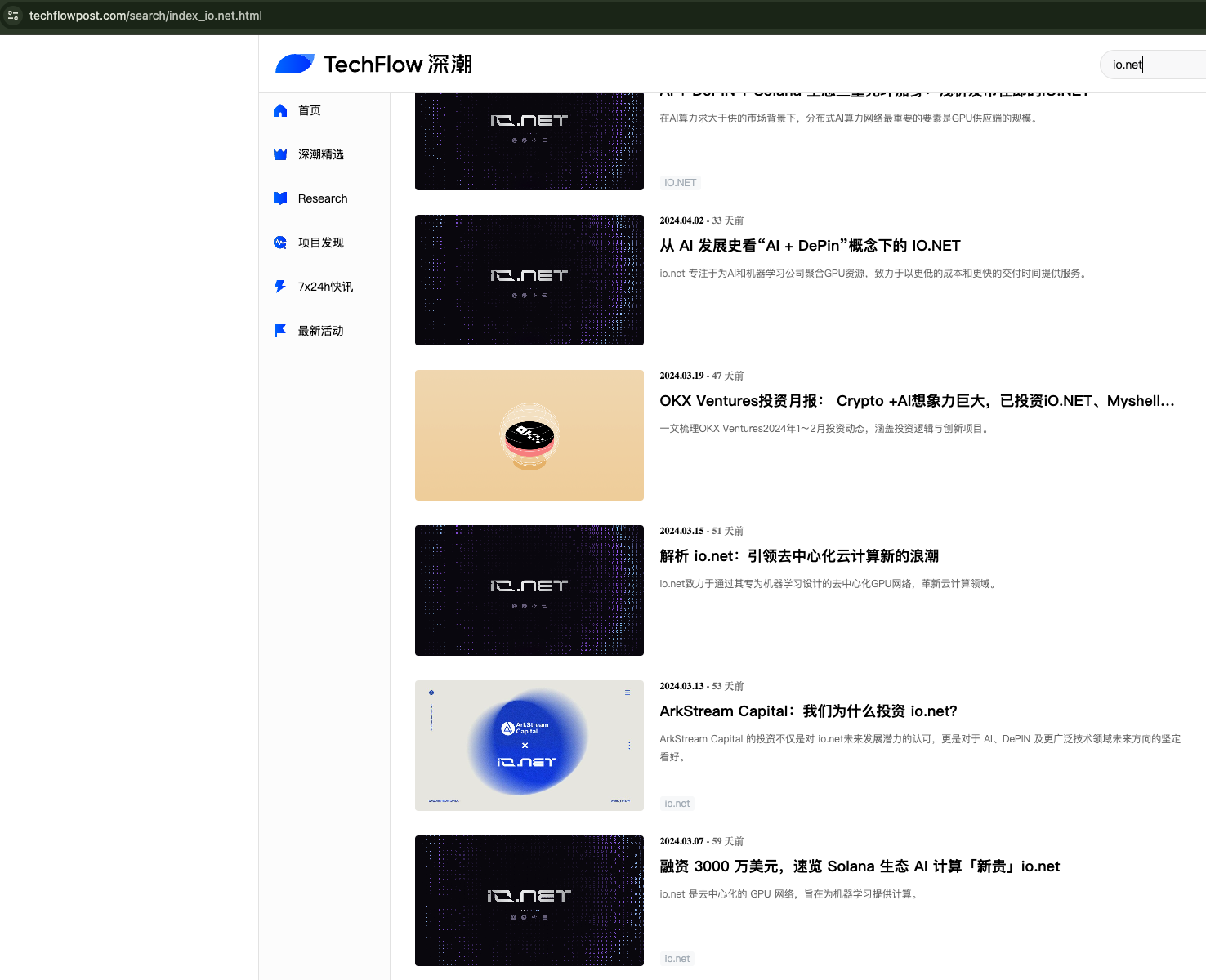This screenshot has width=1206, height=980.
Task: Open the Research menu item
Action: pyautogui.click(x=324, y=198)
